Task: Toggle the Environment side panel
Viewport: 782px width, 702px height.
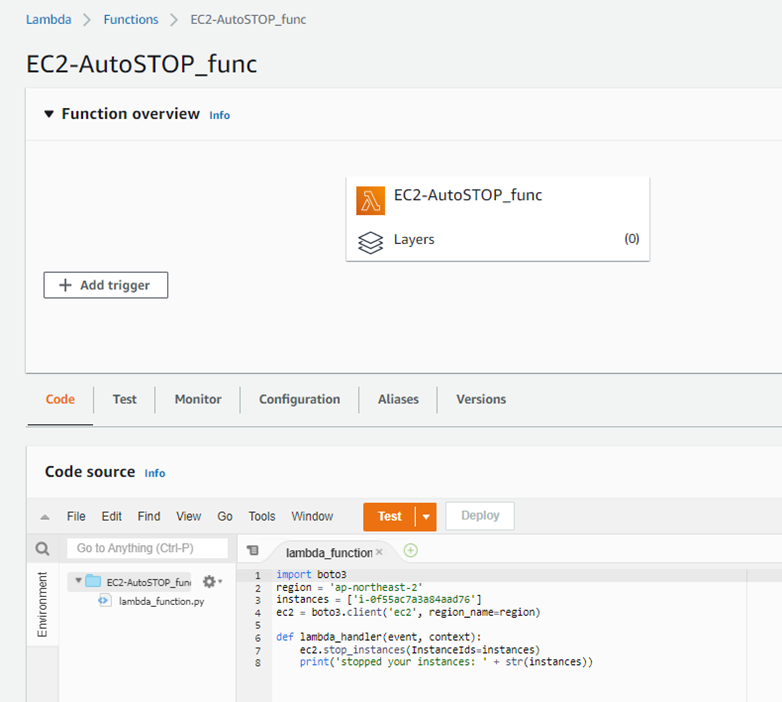Action: [42, 604]
